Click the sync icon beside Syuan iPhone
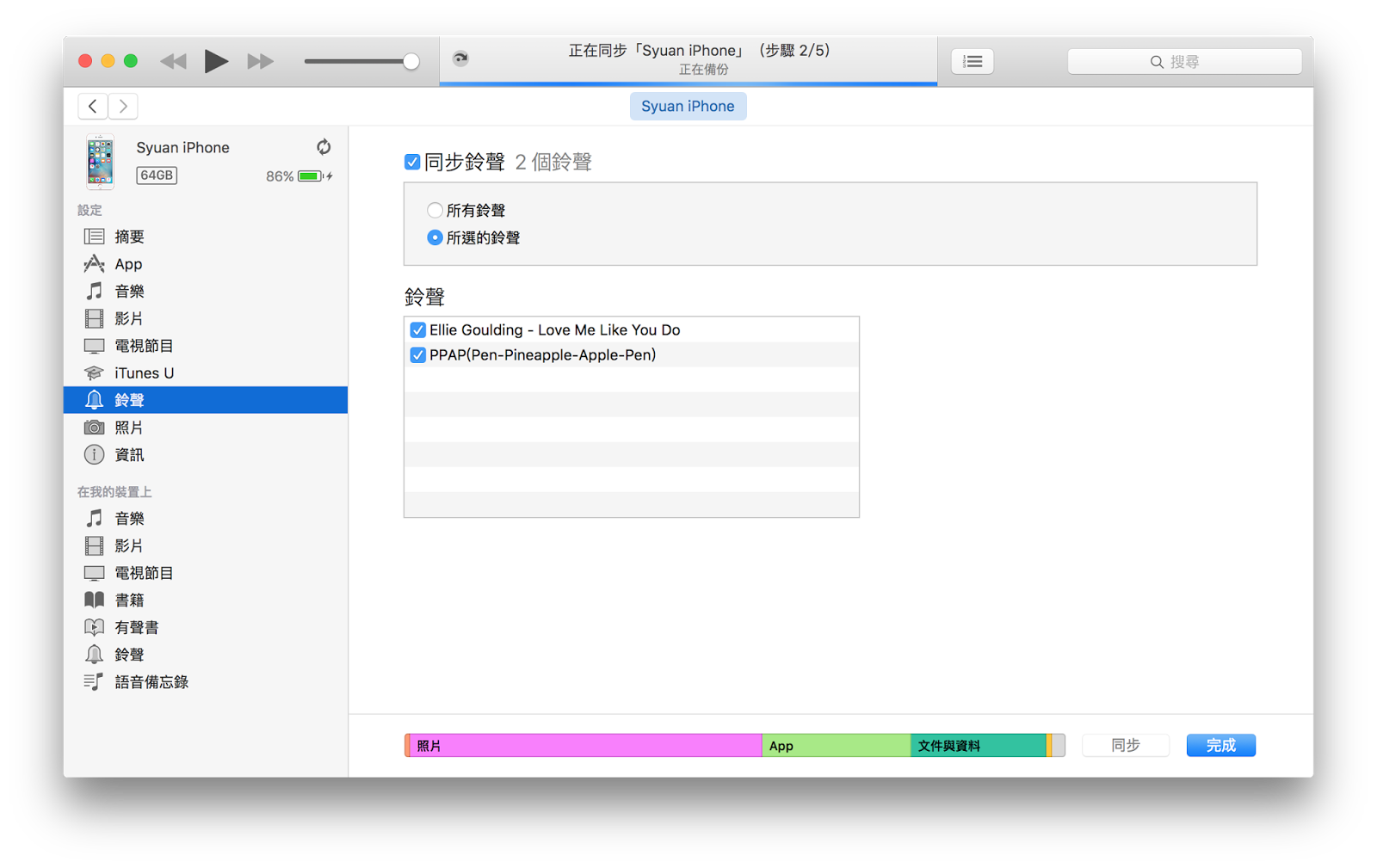 coord(324,147)
